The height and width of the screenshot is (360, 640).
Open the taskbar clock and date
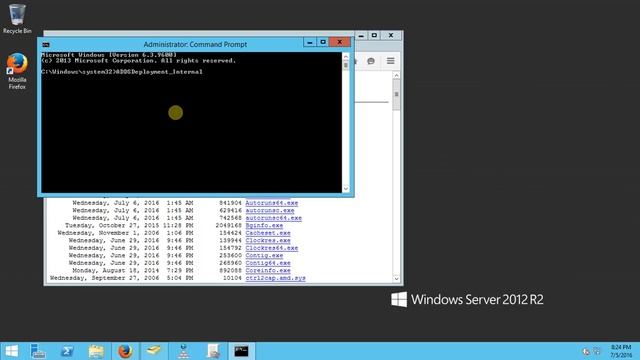[x=621, y=351]
